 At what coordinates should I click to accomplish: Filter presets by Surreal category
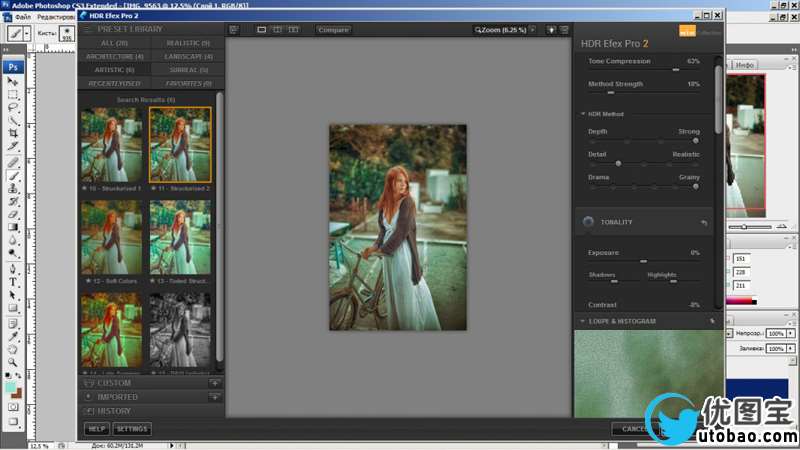tap(188, 69)
